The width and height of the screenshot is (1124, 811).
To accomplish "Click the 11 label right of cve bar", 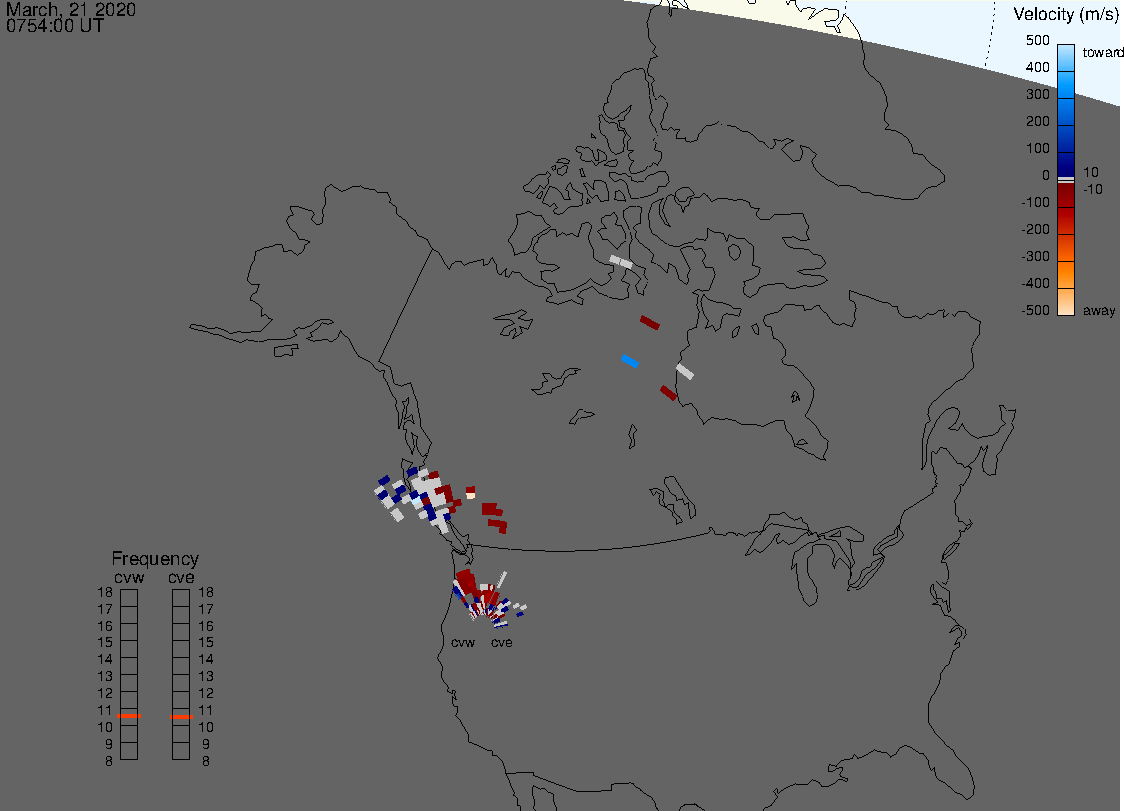I will [206, 710].
